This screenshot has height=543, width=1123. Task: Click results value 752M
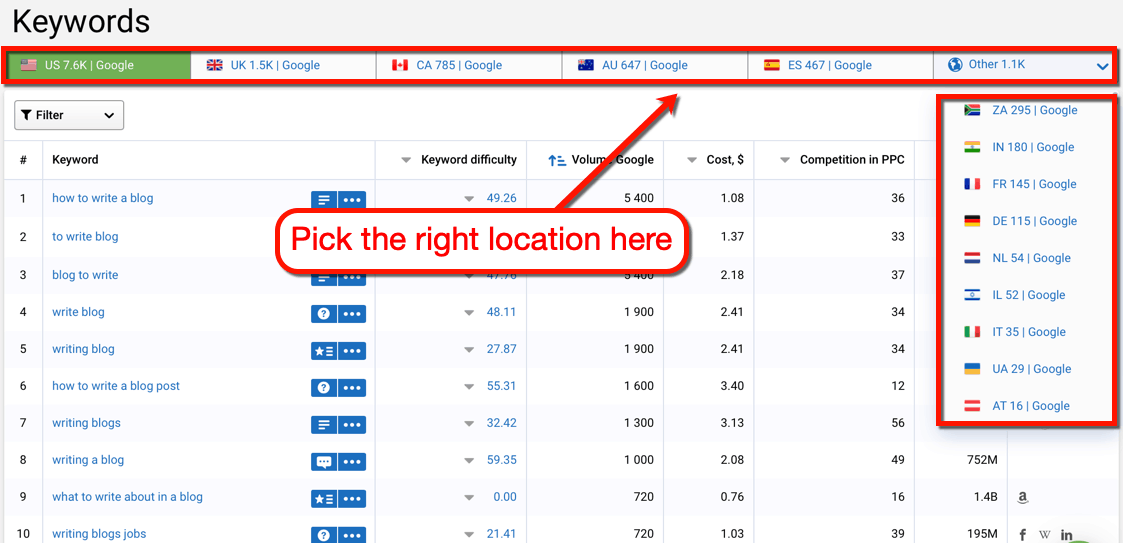coord(982,460)
